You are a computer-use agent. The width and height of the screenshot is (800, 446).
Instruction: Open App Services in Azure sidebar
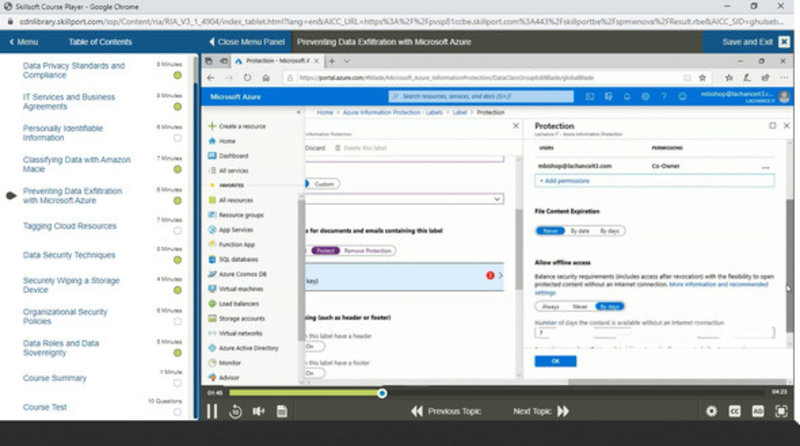[231, 230]
